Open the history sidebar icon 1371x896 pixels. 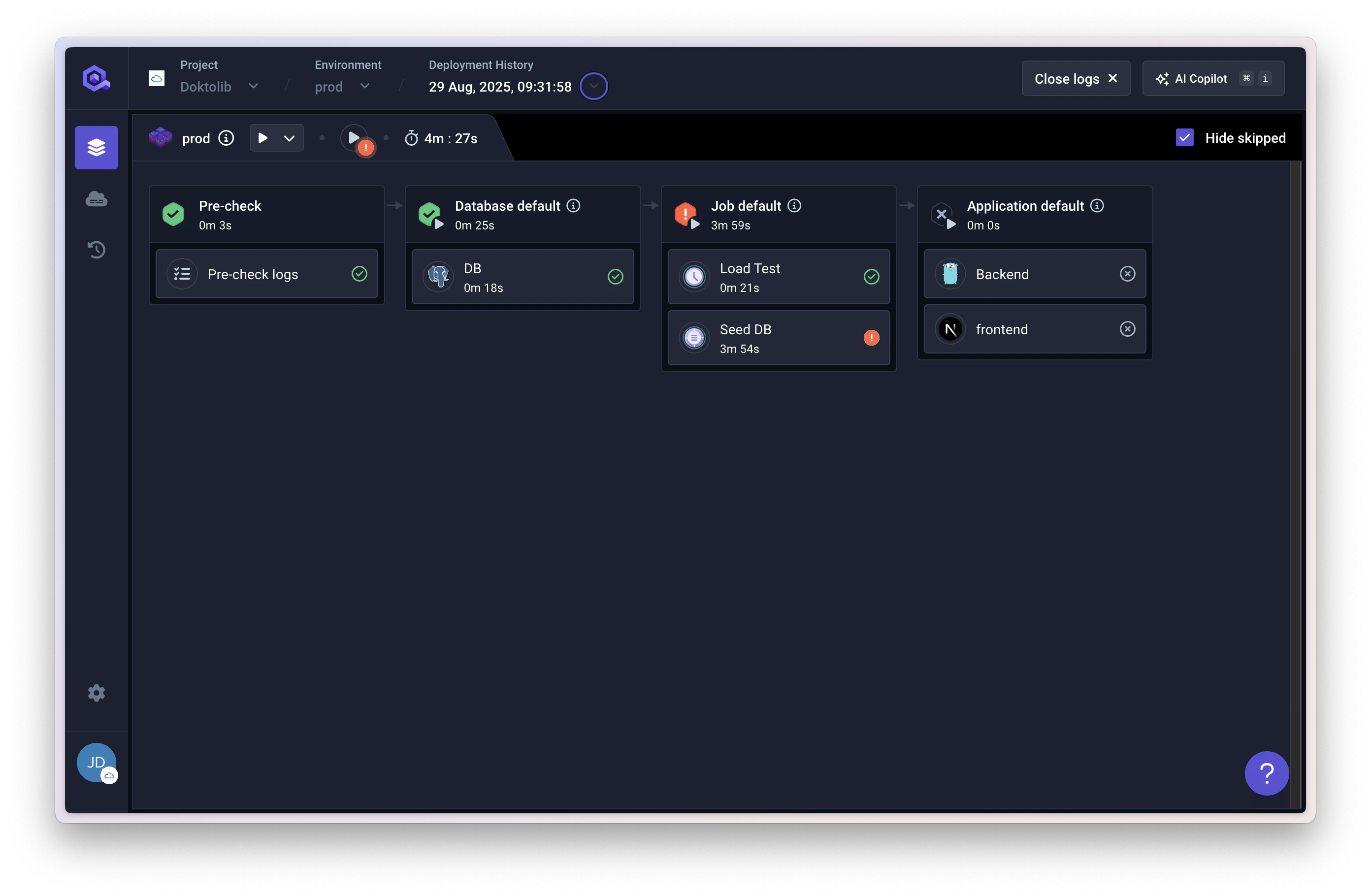pyautogui.click(x=96, y=249)
